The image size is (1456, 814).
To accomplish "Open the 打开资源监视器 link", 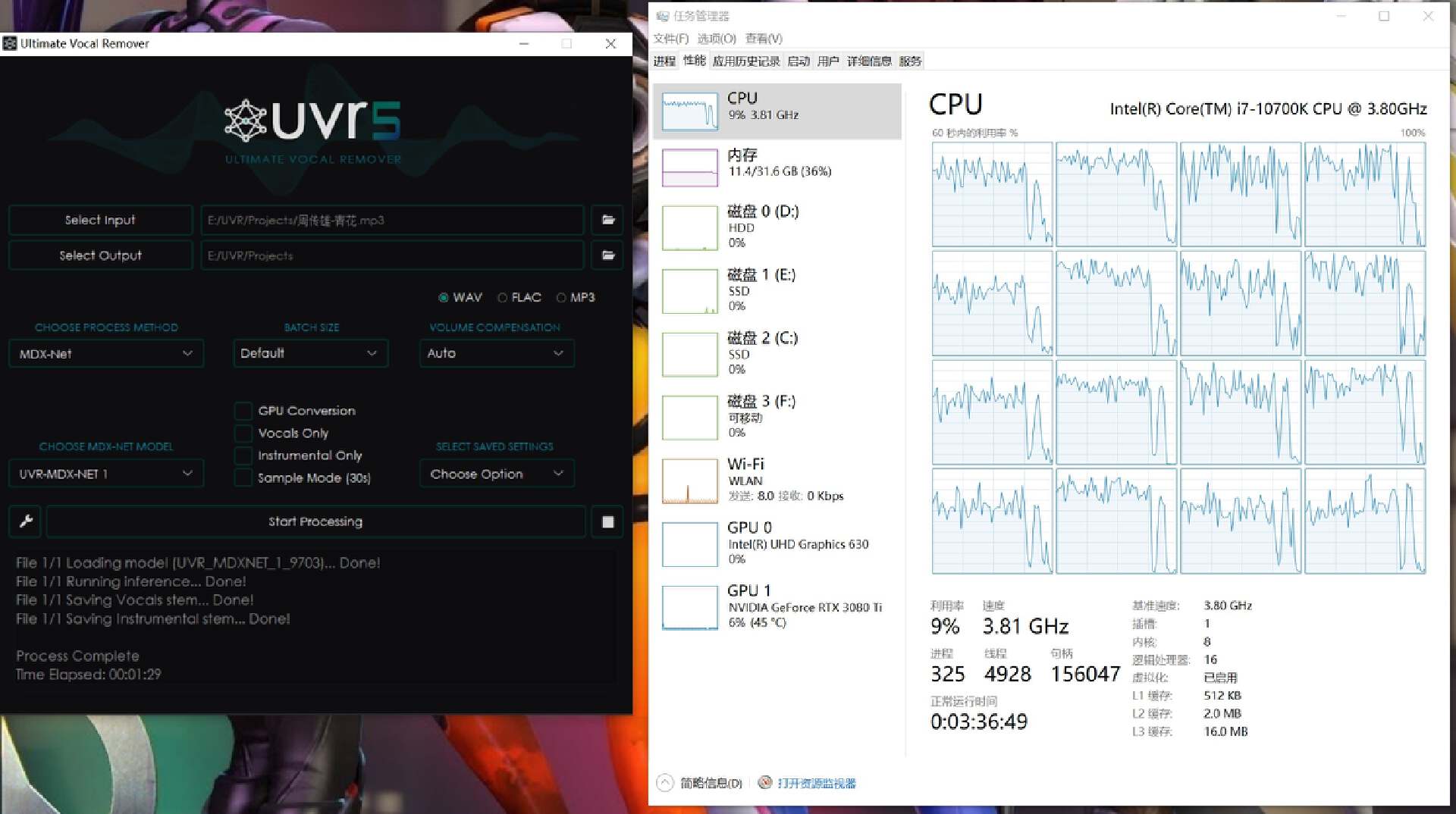I will pos(817,783).
